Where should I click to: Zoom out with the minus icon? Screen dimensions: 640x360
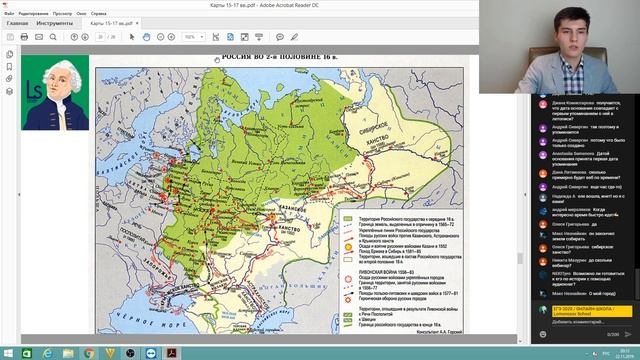click(x=160, y=37)
